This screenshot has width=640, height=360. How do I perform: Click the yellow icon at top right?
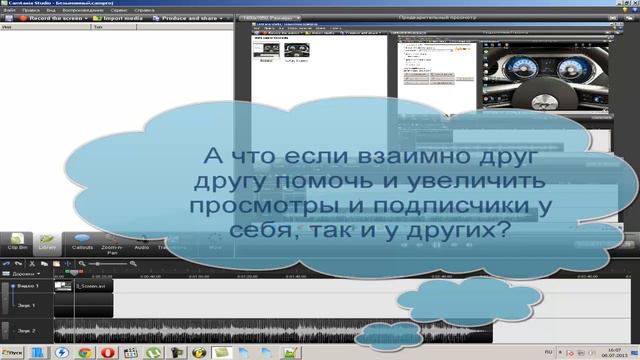625,10
